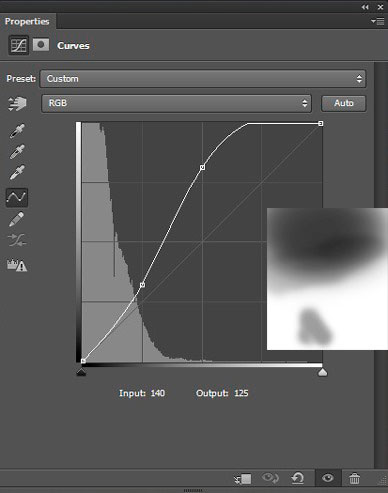
Task: Select the top-right curve endpoint
Action: tap(321, 124)
